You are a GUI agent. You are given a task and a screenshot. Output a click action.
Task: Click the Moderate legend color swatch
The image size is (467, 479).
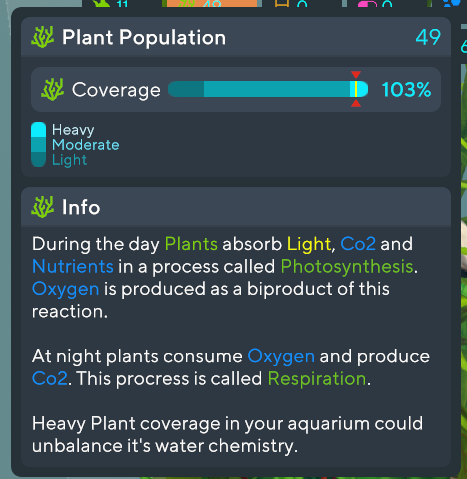(38, 145)
